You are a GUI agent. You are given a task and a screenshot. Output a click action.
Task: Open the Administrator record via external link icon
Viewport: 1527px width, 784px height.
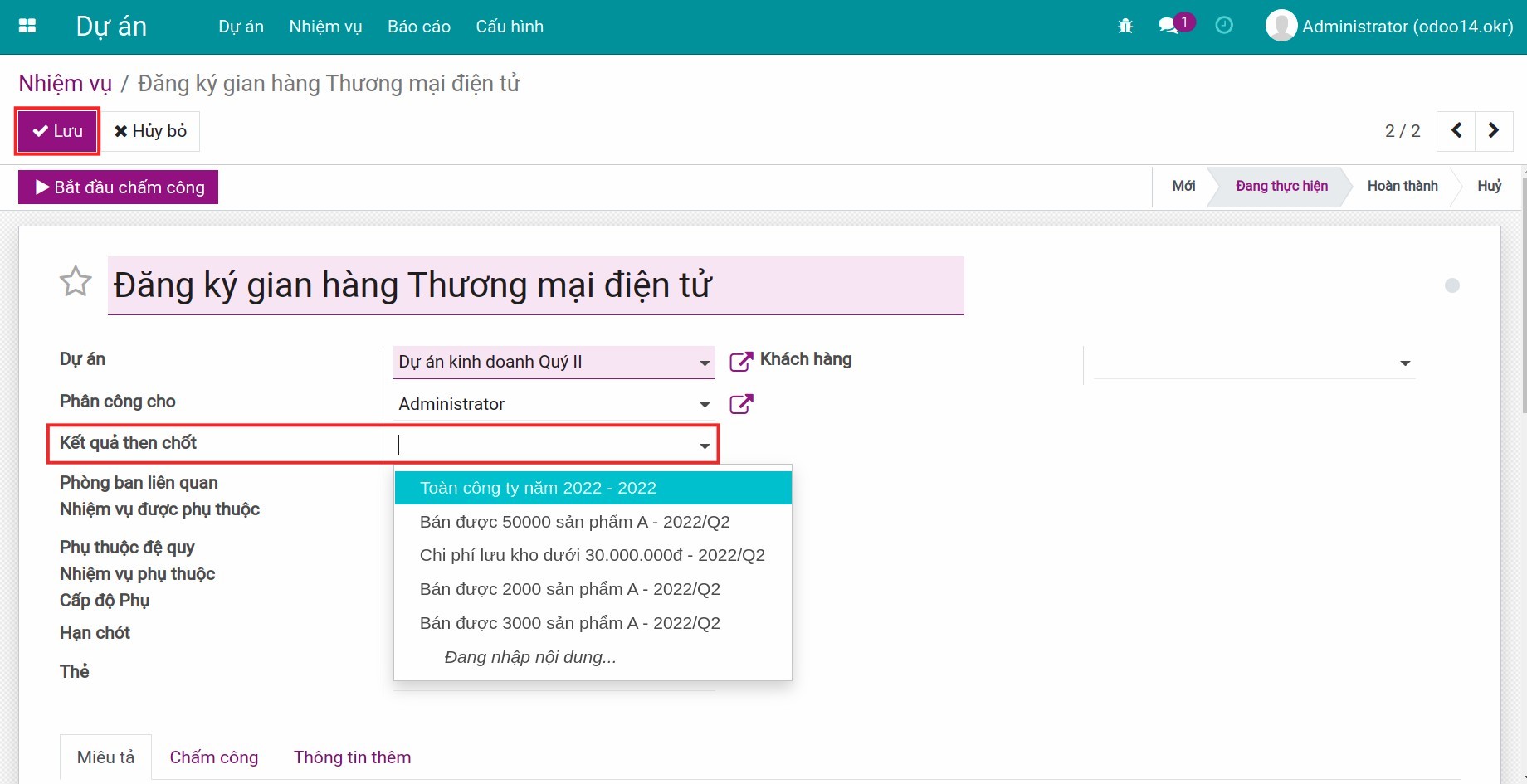tap(740, 404)
